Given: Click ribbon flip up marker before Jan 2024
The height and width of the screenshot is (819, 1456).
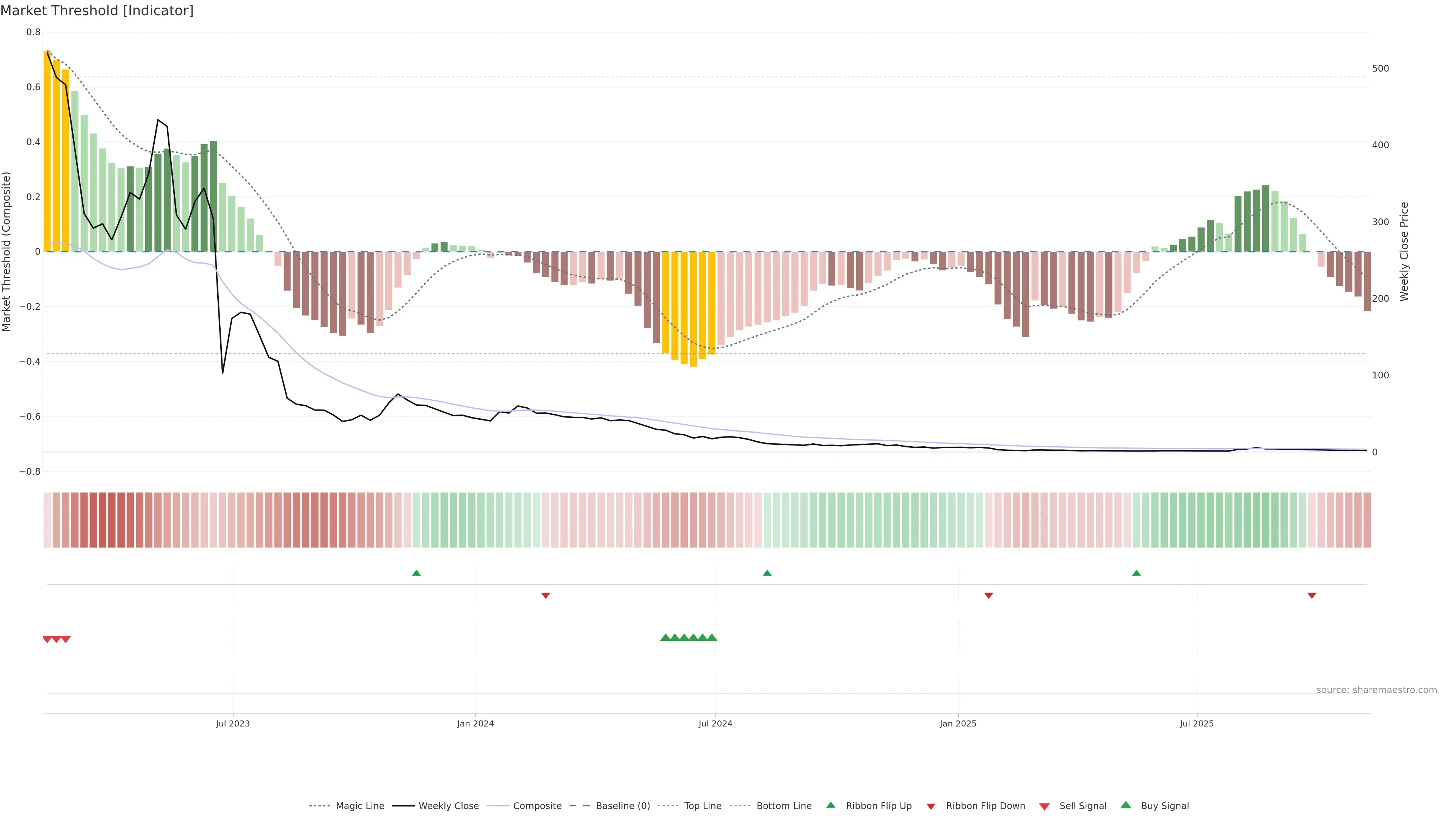Looking at the screenshot, I should 417,573.
